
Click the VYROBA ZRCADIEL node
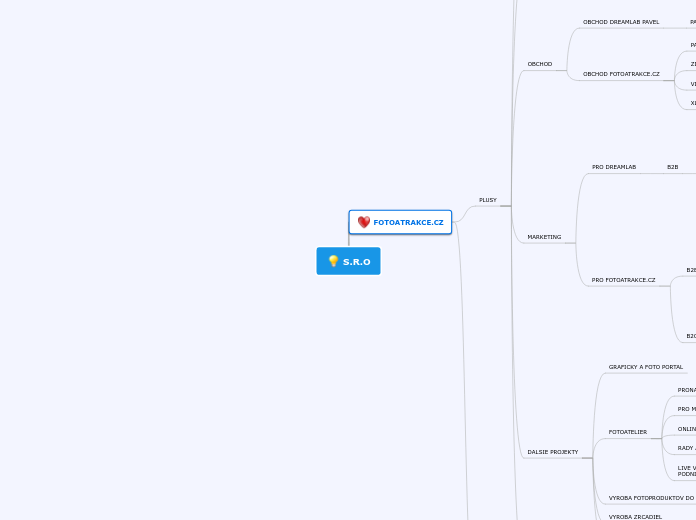pyautogui.click(x=635, y=517)
